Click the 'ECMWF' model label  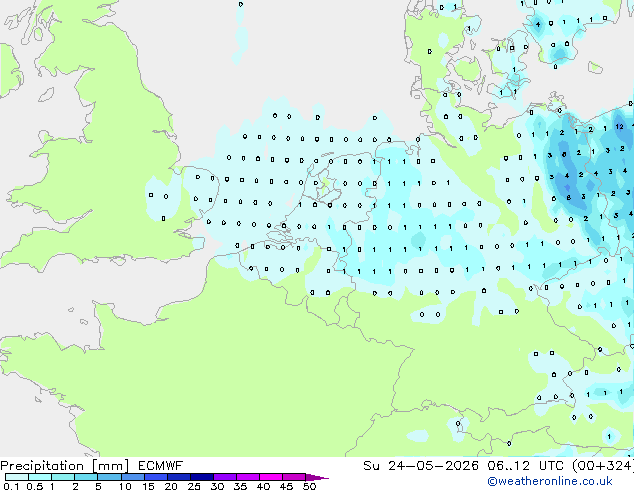[161, 466]
